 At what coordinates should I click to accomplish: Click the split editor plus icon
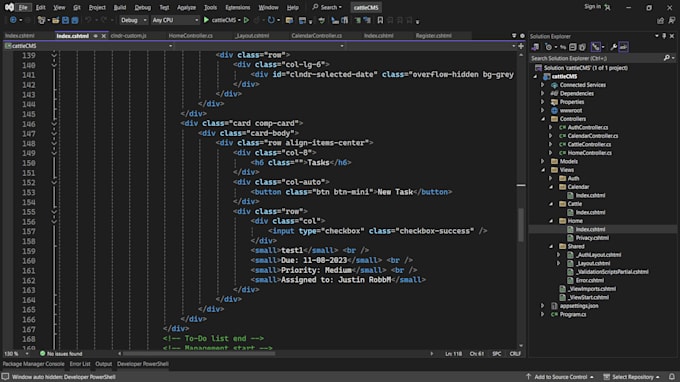[521, 46]
